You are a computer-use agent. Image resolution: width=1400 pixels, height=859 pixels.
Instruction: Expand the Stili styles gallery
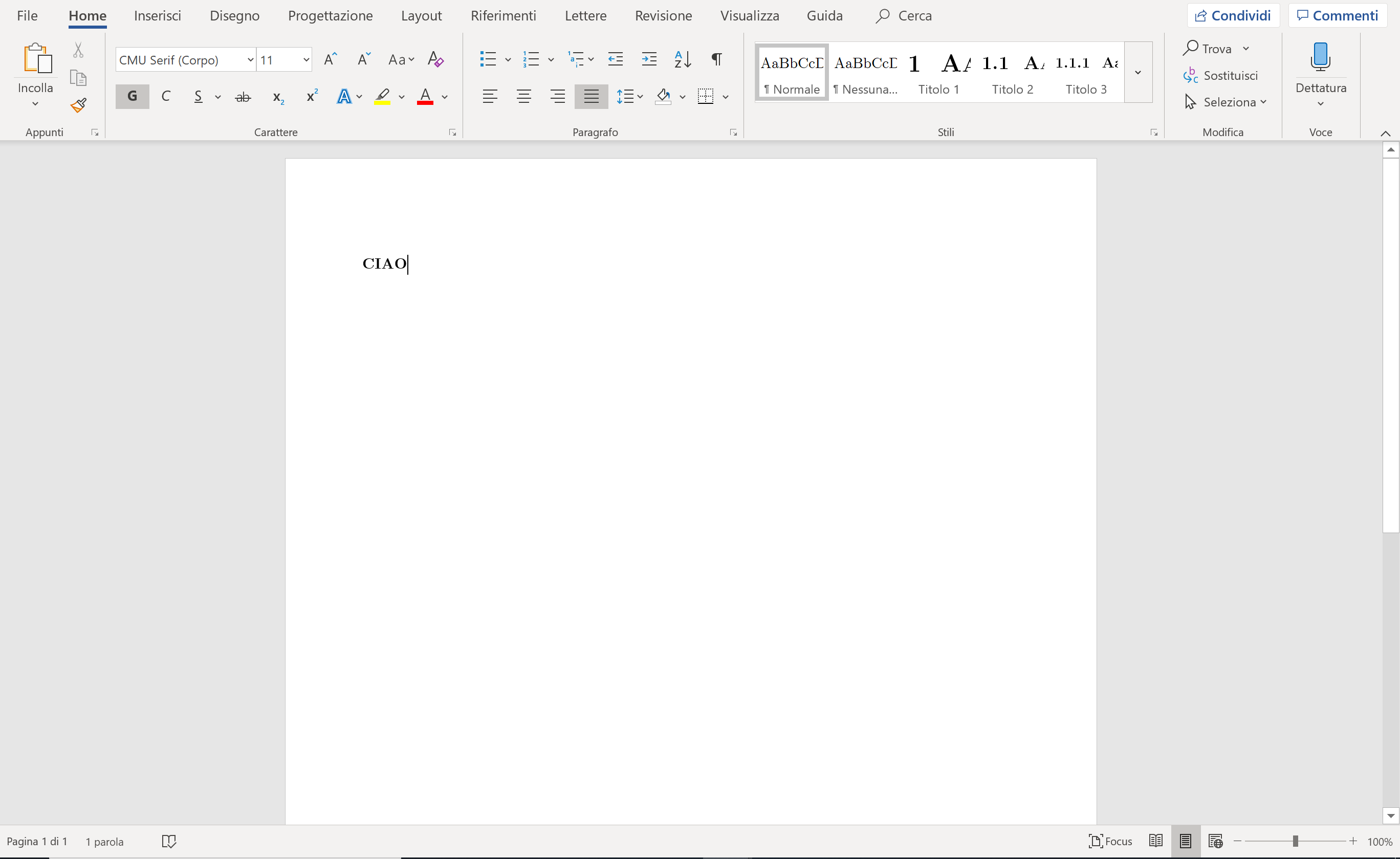[1138, 72]
